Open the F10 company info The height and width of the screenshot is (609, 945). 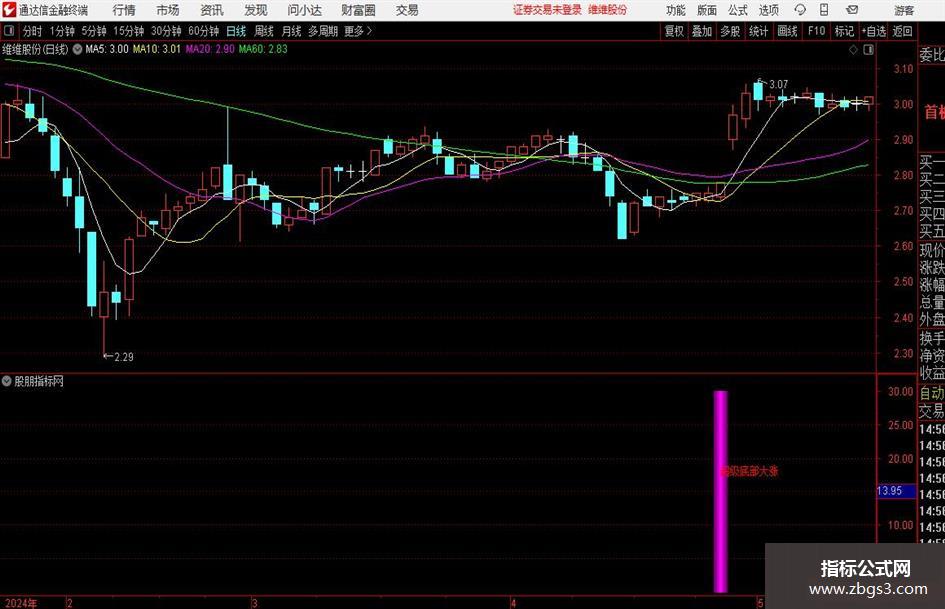click(x=816, y=31)
